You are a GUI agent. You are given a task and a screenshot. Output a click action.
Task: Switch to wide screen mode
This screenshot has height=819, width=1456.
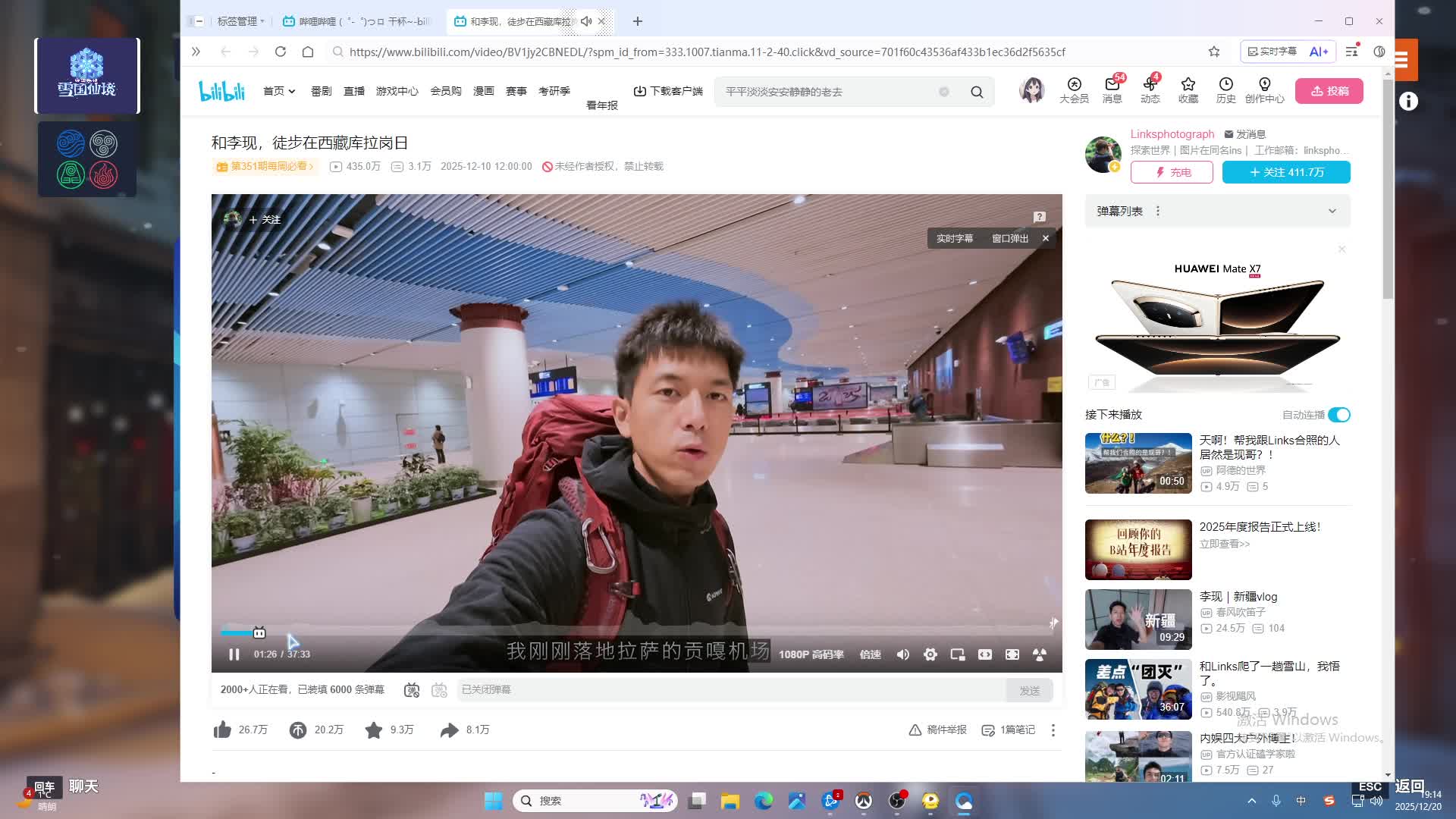click(x=984, y=654)
